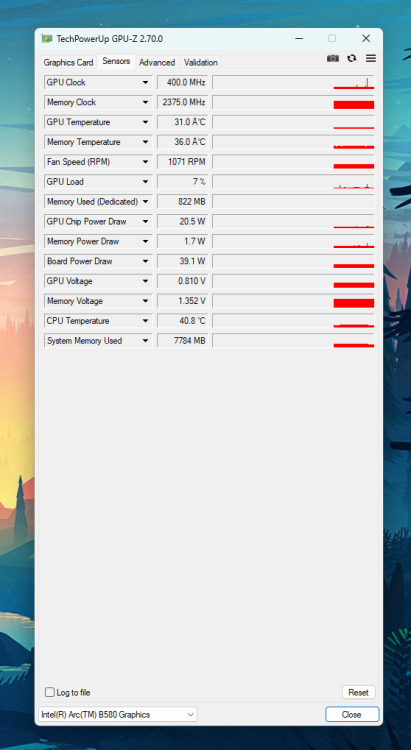
Task: Click the 39.1 W board power value
Action: click(x=183, y=262)
